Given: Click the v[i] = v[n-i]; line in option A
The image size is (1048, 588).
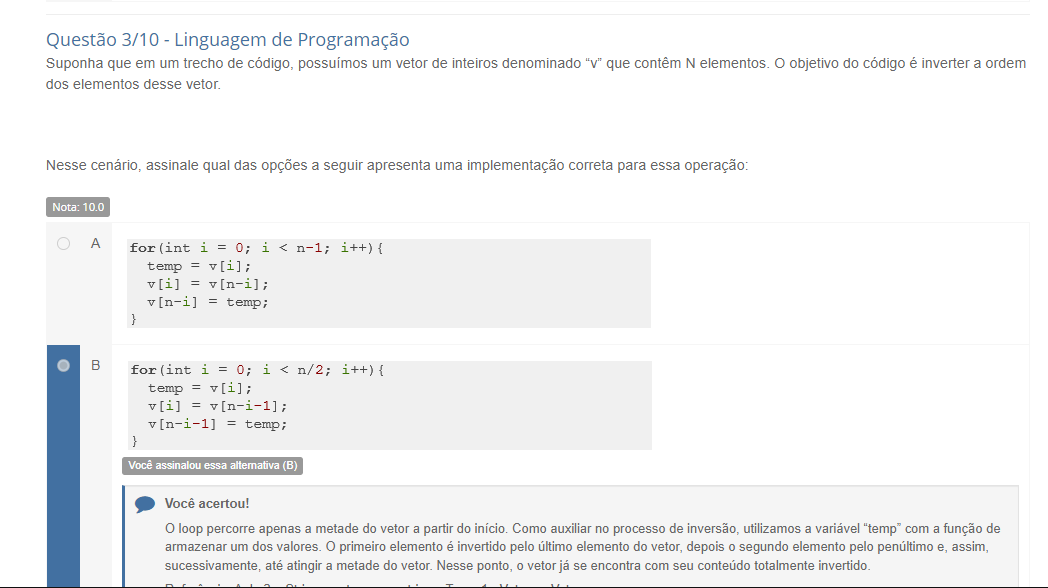Looking at the screenshot, I should (208, 284).
